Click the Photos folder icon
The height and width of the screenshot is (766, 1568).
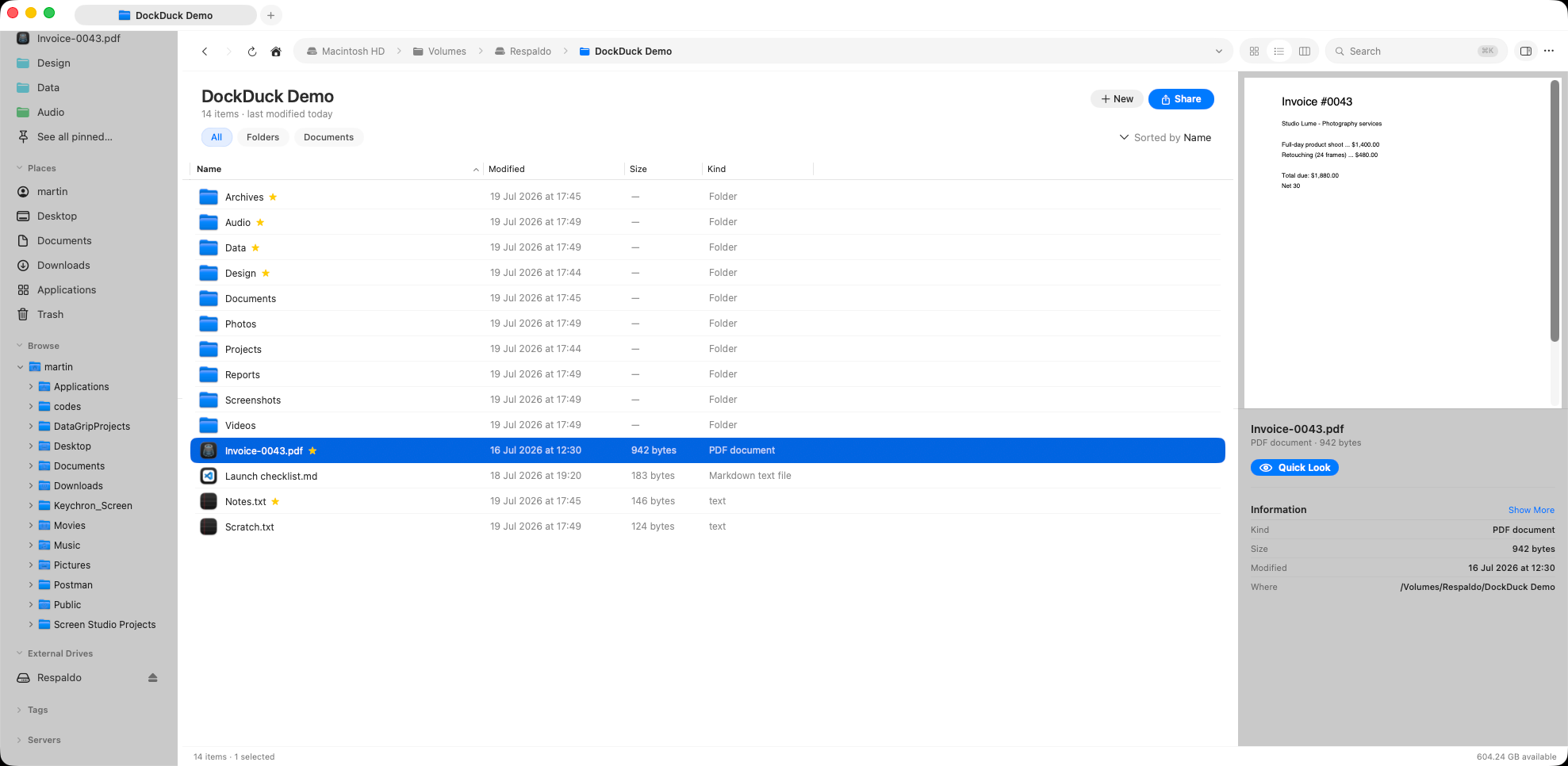pos(209,324)
